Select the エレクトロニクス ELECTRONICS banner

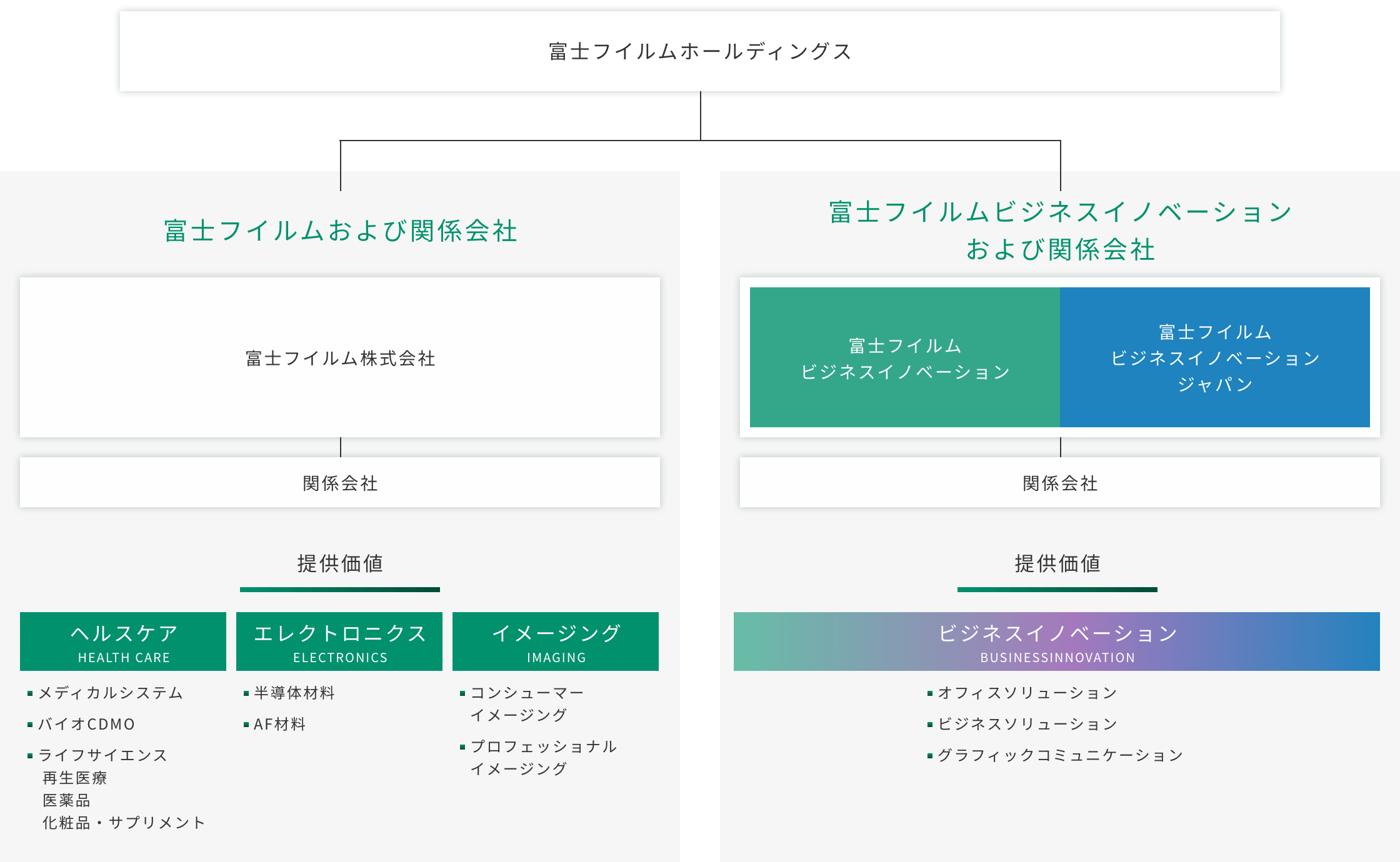[339, 642]
